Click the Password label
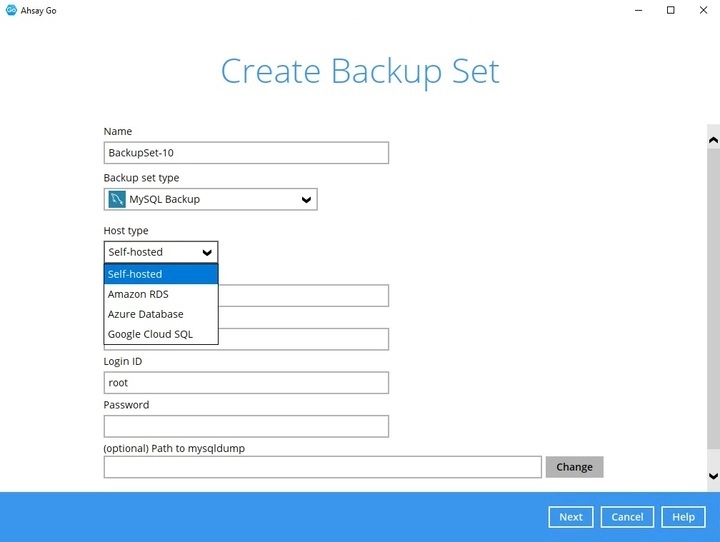This screenshot has width=720, height=542. 126,405
